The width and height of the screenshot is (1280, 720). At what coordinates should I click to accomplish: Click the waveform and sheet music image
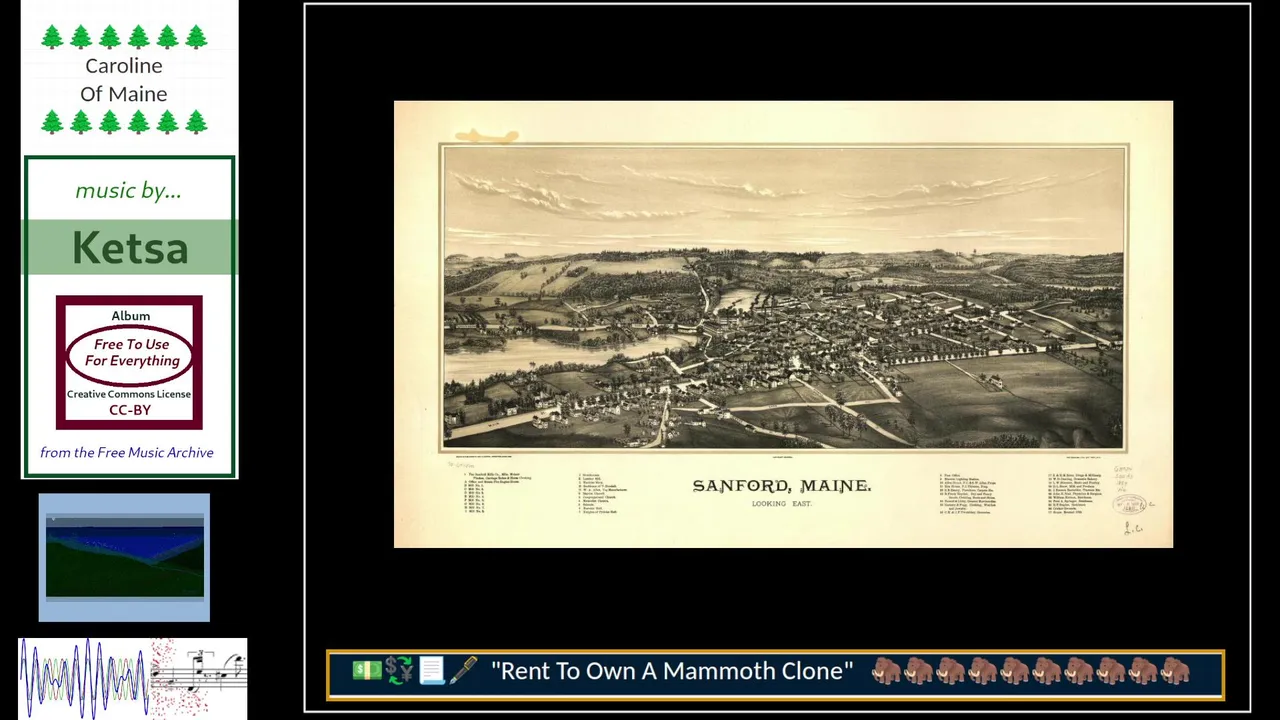[133, 677]
